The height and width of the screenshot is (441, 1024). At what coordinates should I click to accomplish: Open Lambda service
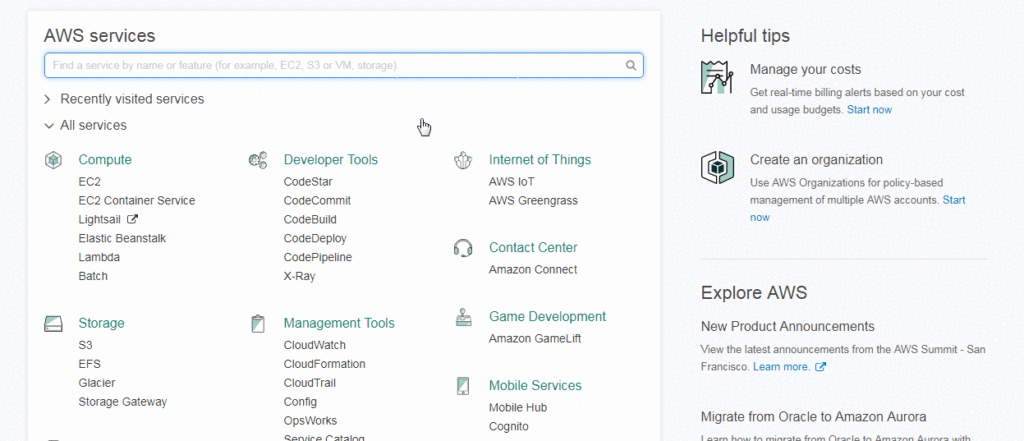point(99,257)
